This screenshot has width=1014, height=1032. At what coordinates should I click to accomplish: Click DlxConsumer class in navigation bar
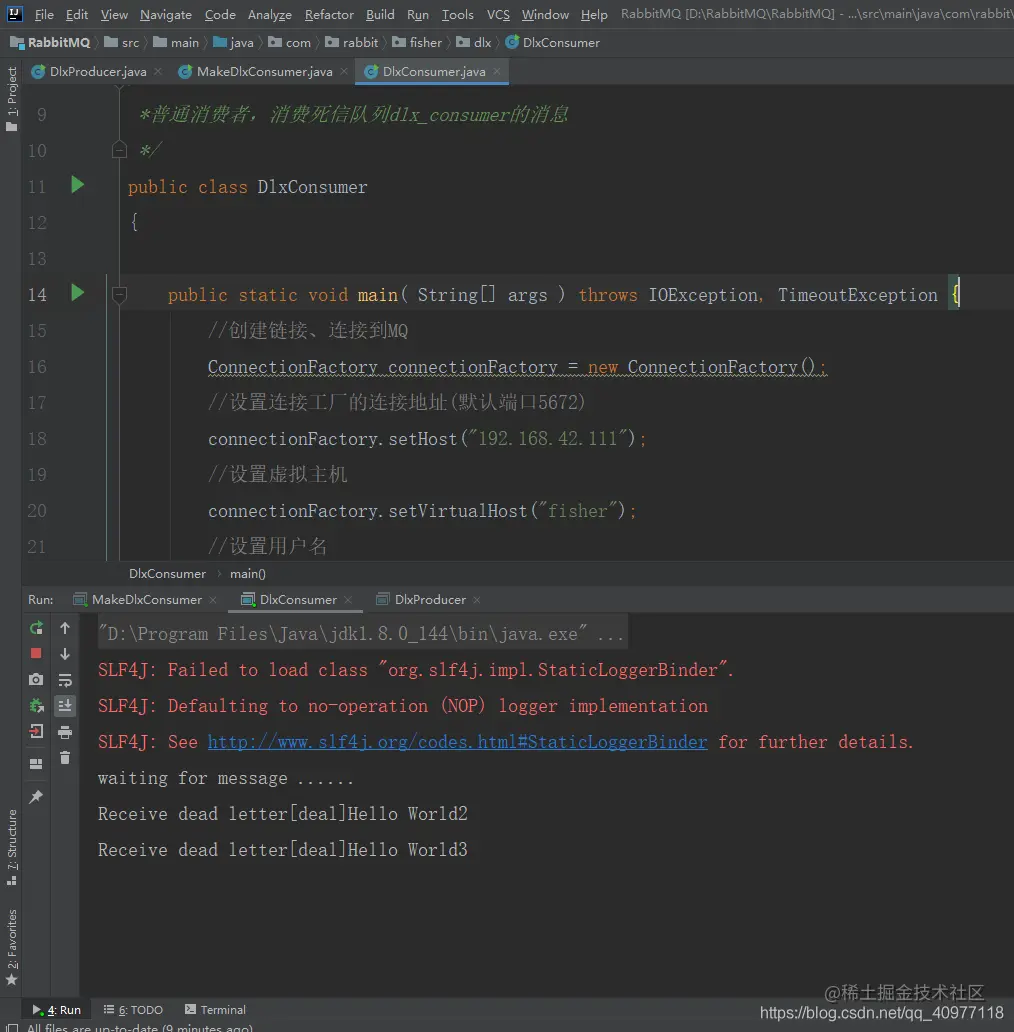tap(553, 42)
